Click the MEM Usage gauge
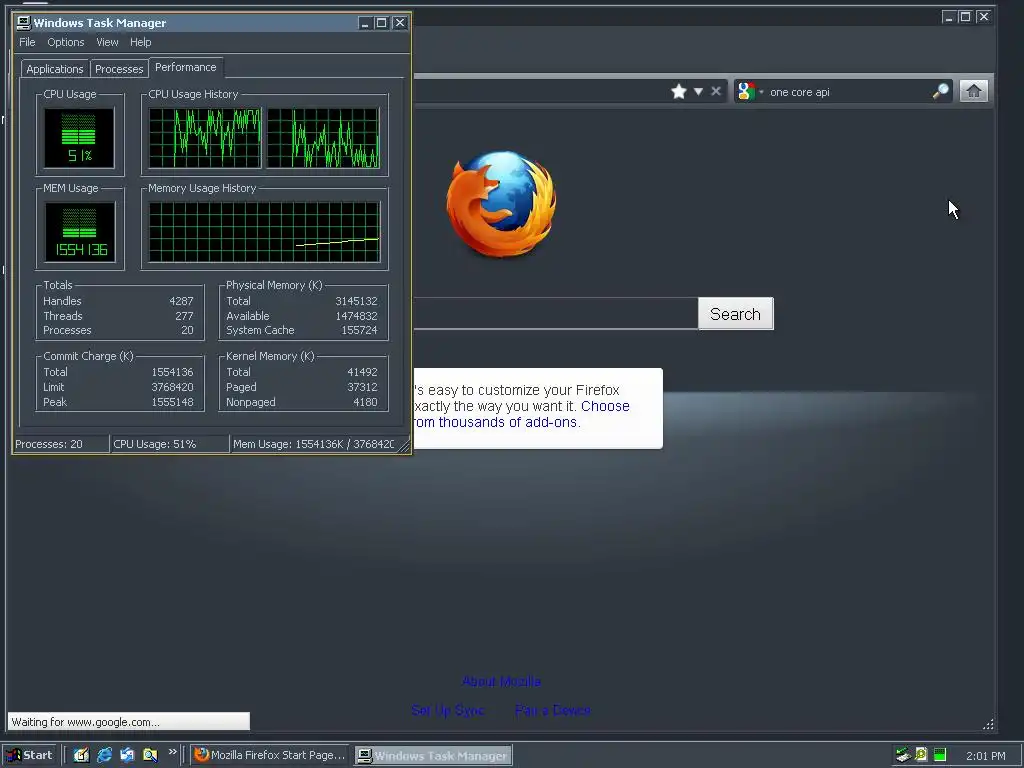1024x768 pixels. 79,232
